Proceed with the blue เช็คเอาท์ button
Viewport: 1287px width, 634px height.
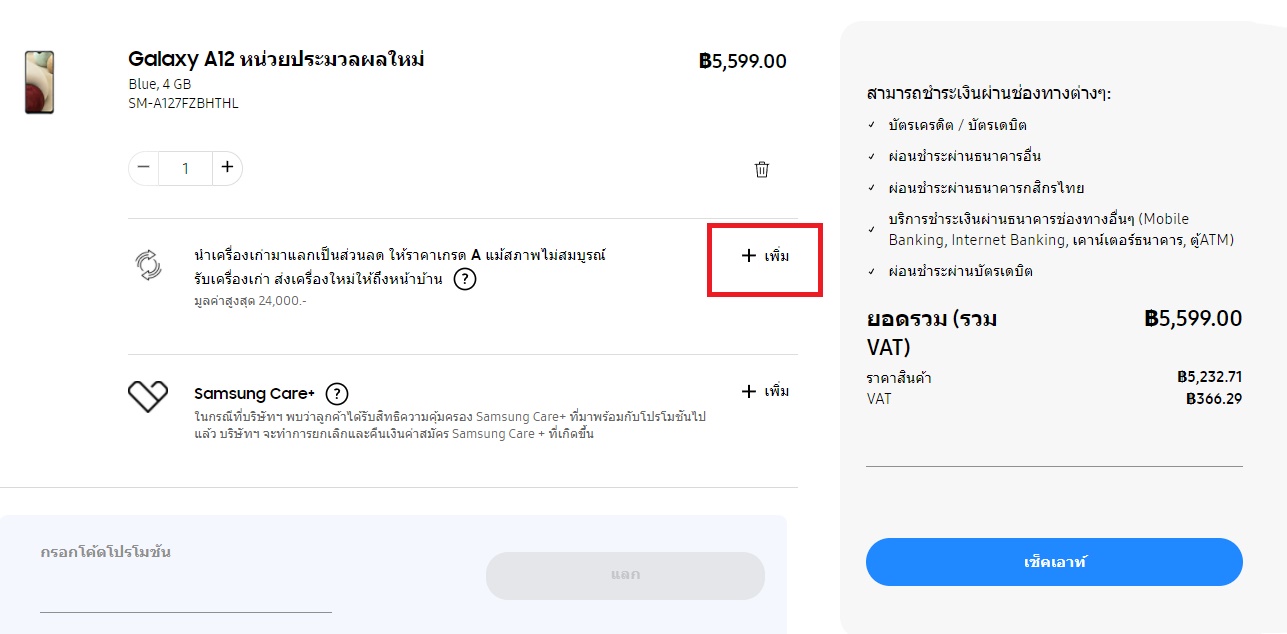tap(1054, 562)
